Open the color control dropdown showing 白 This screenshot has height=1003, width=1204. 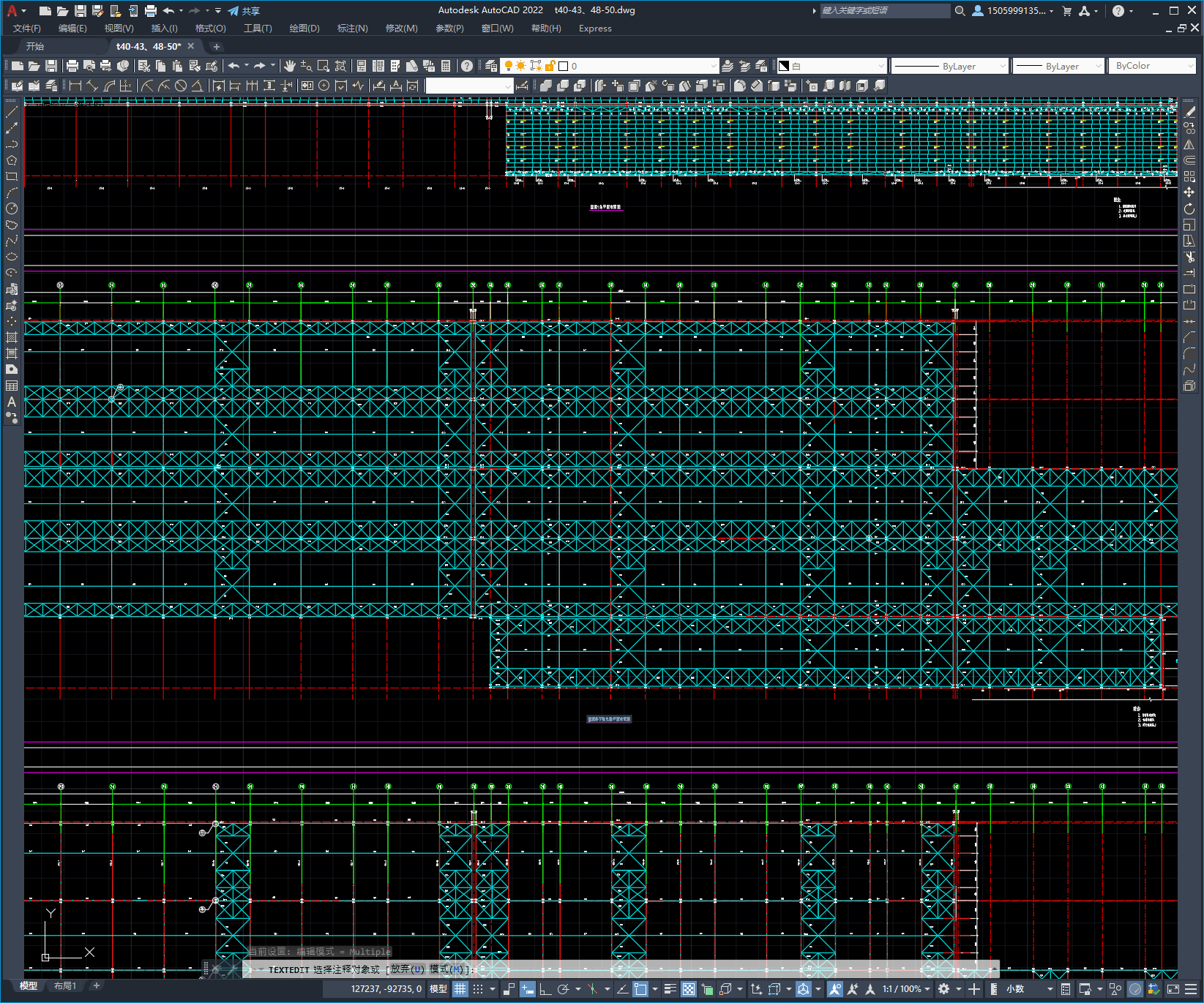point(831,66)
